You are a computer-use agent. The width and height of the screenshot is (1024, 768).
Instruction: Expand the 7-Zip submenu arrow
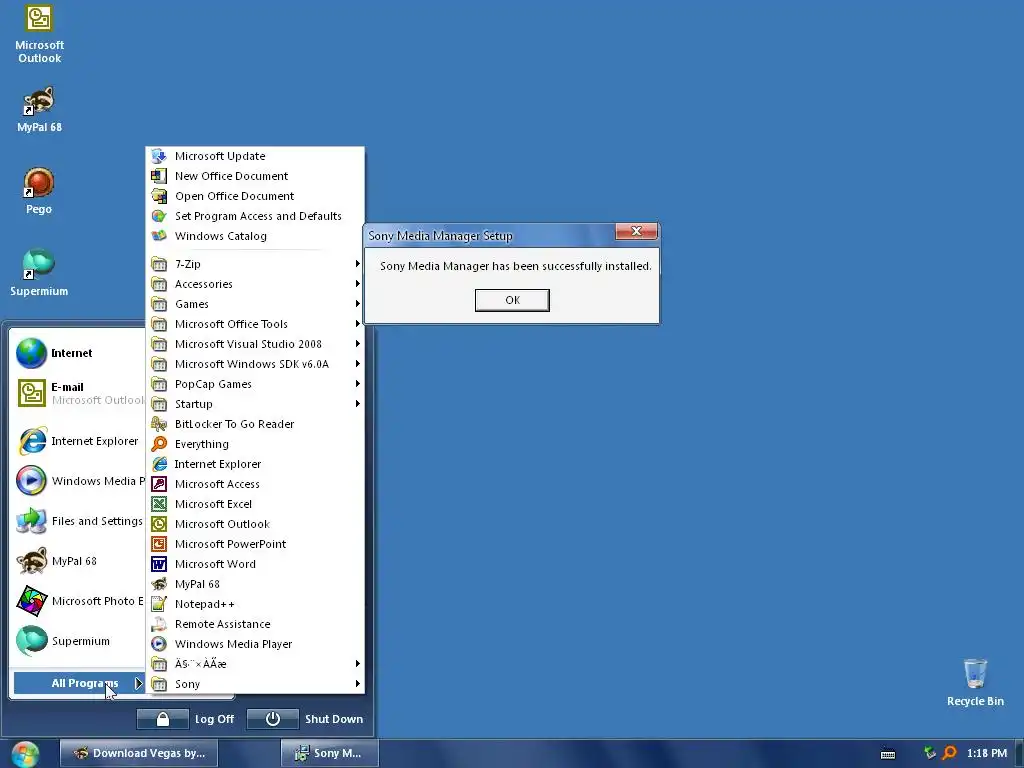click(357, 264)
